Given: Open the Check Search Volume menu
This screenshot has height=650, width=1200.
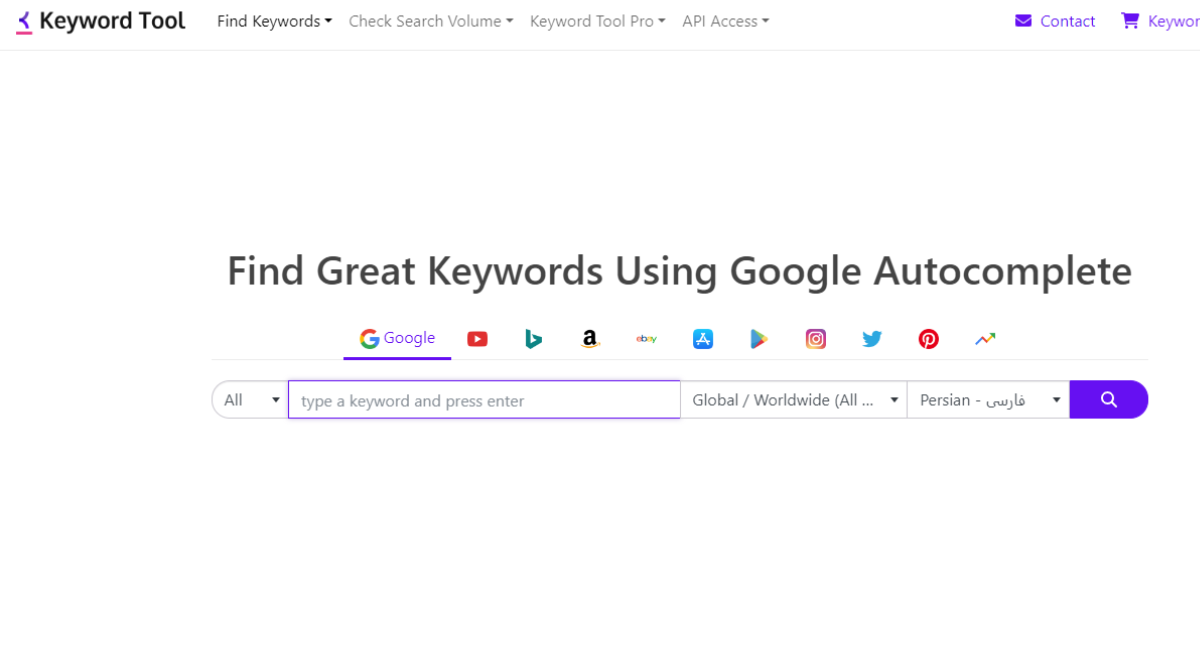Looking at the screenshot, I should tap(430, 21).
